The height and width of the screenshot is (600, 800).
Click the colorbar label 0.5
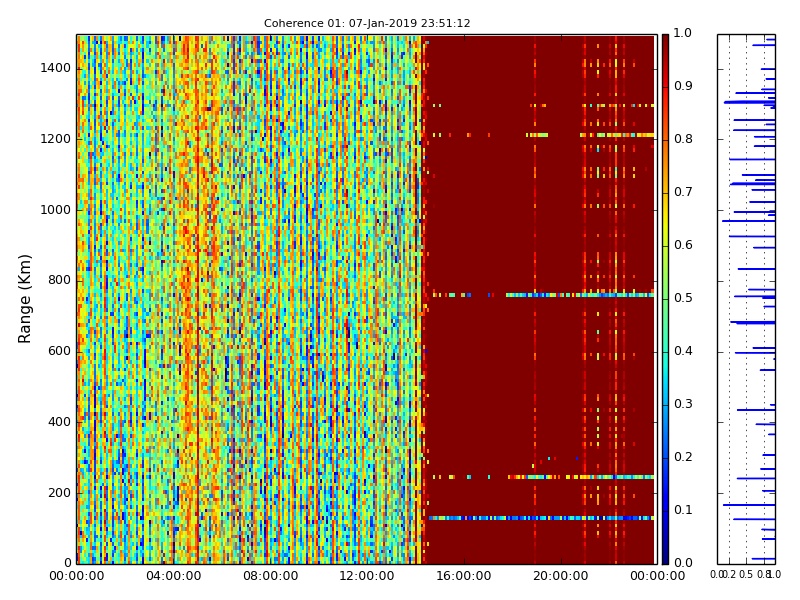coord(683,298)
